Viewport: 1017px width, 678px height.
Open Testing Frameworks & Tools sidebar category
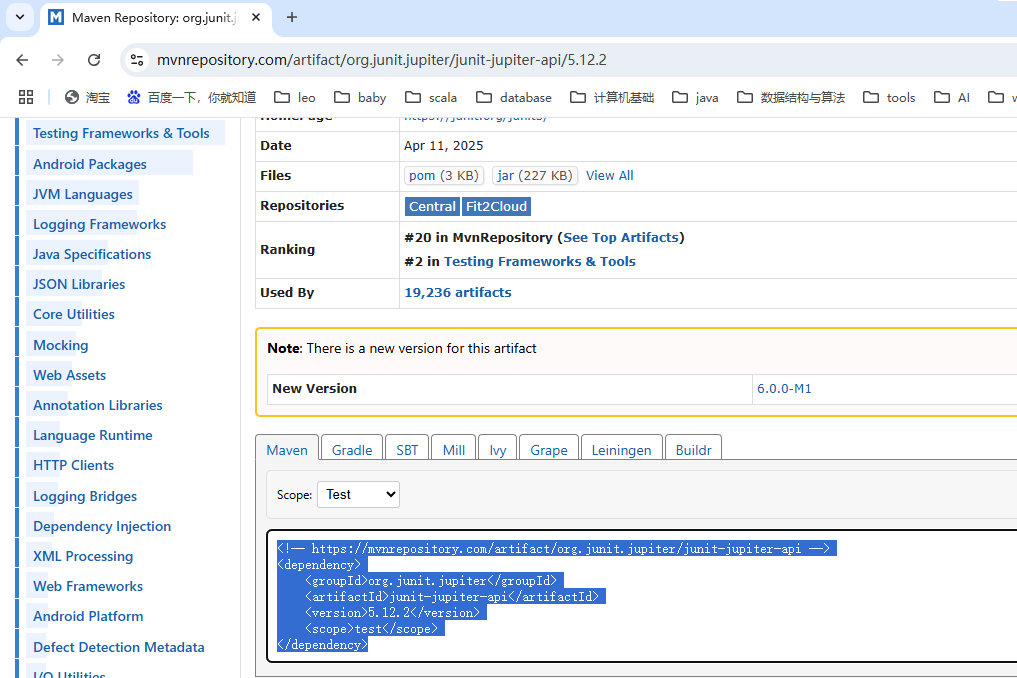tap(121, 133)
